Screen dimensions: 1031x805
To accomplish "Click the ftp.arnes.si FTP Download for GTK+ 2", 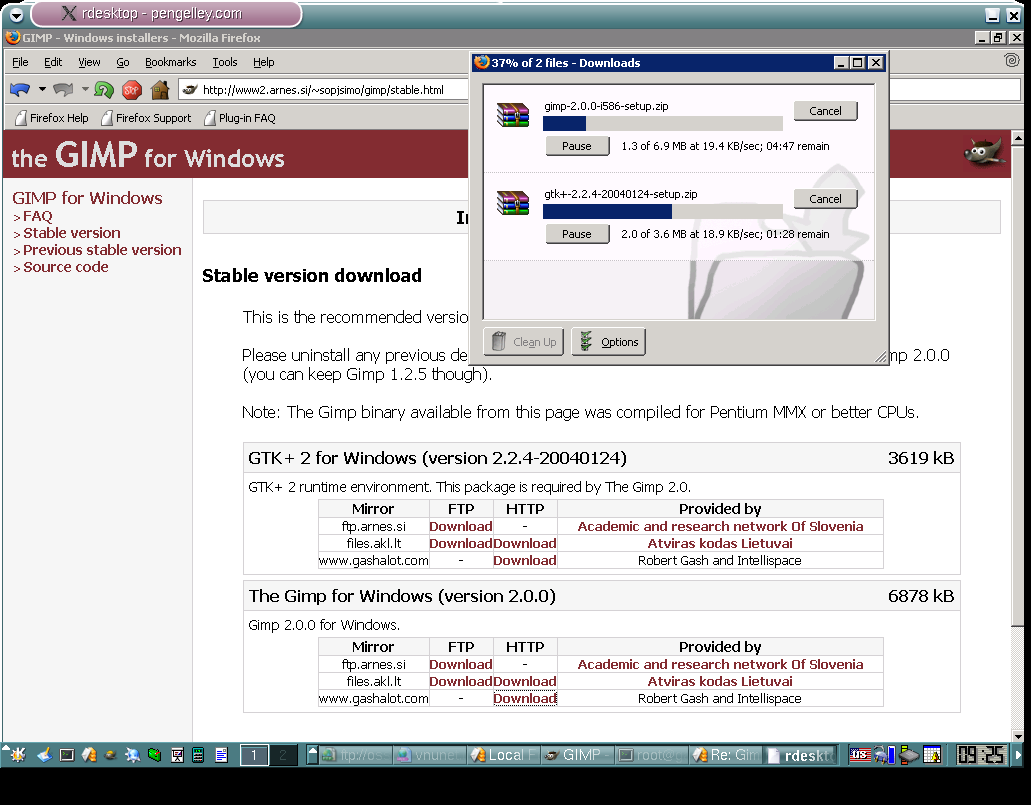I will pos(461,526).
